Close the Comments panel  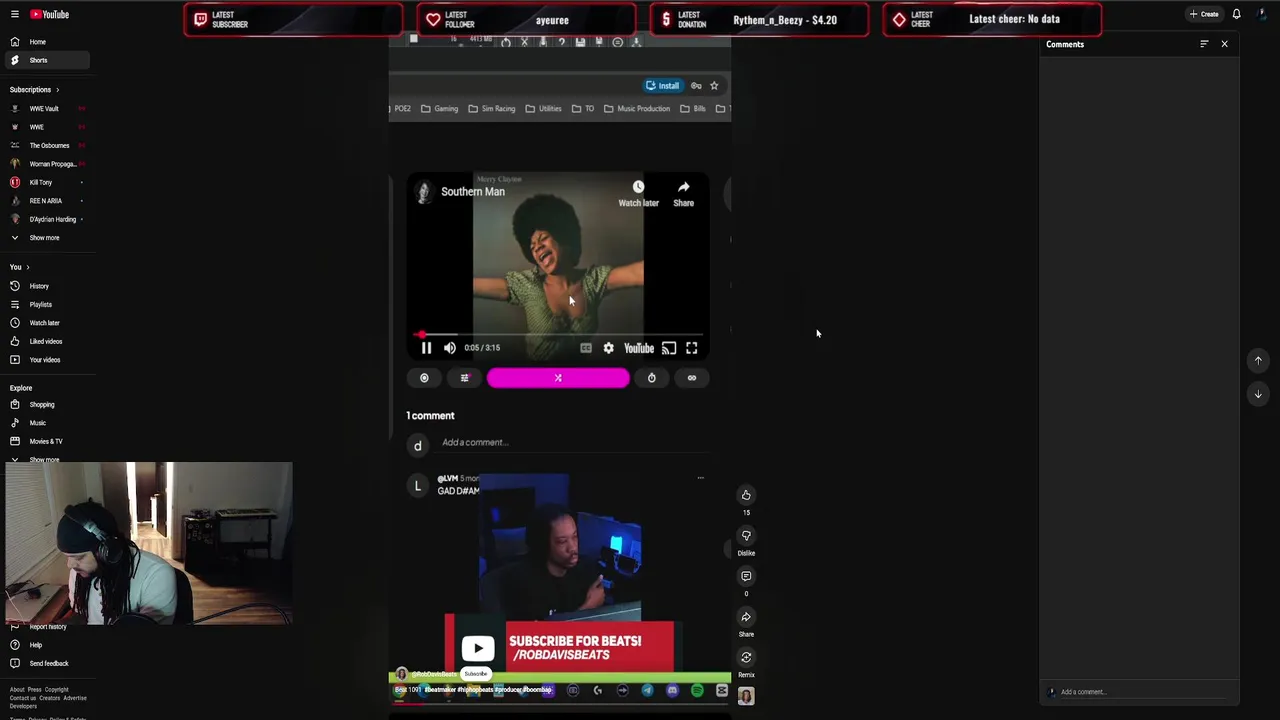1224,44
